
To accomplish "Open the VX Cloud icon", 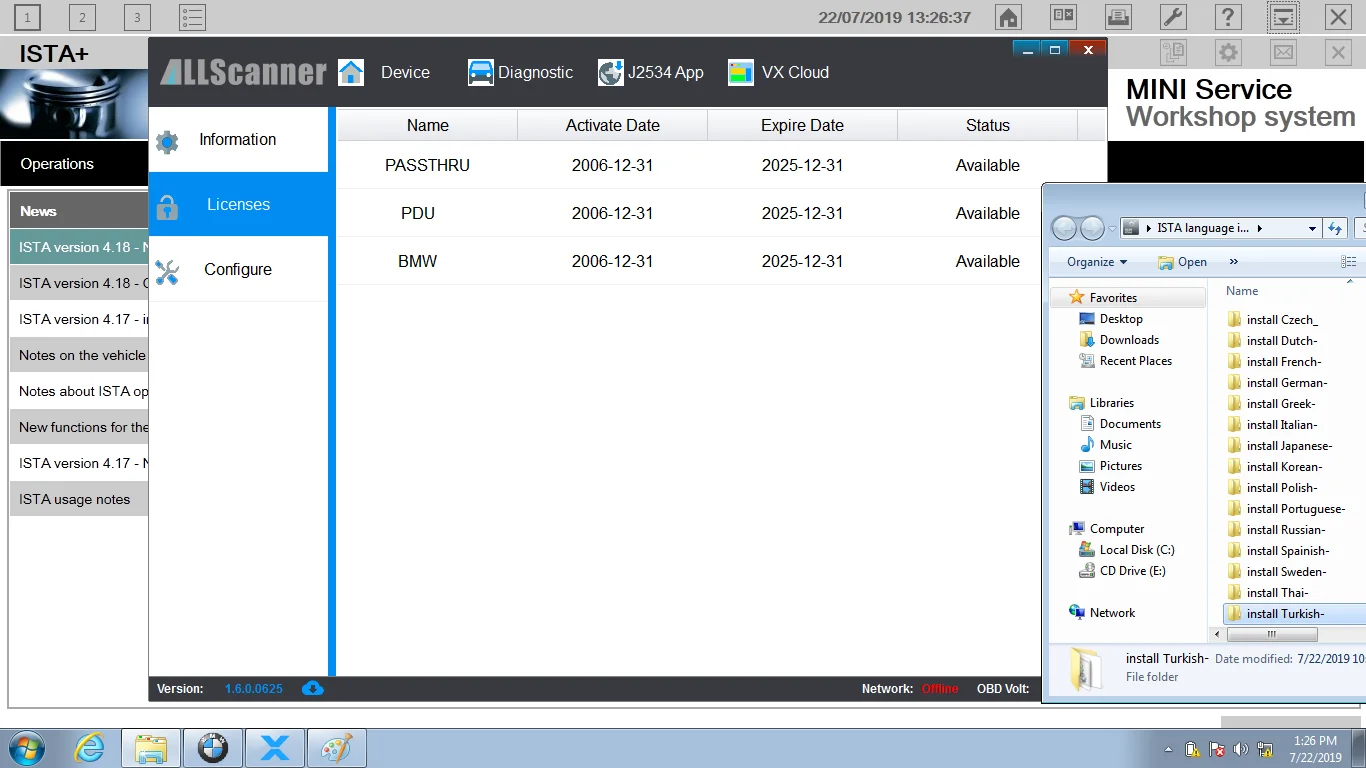I will pyautogui.click(x=741, y=72).
